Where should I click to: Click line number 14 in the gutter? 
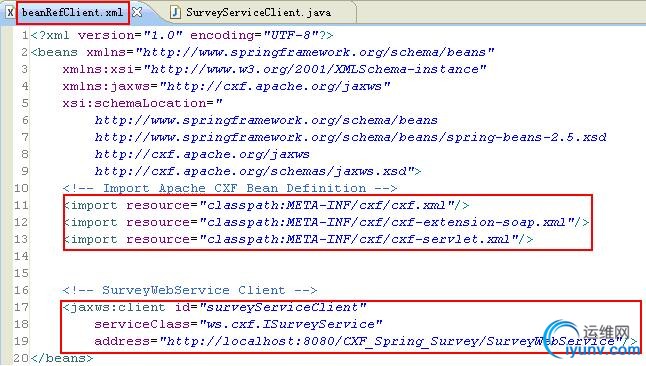21,256
